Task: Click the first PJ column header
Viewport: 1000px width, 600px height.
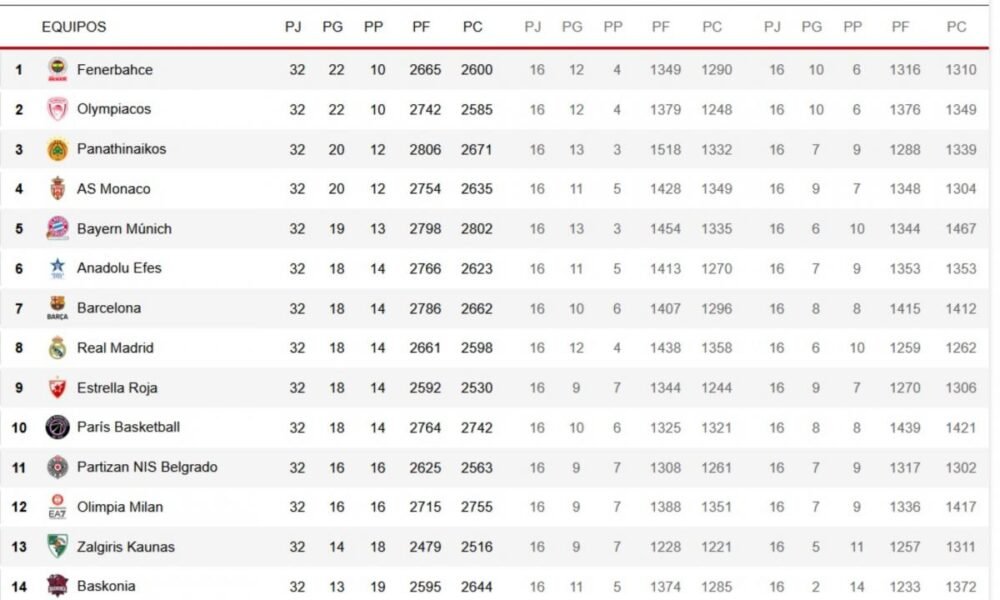Action: 293,27
